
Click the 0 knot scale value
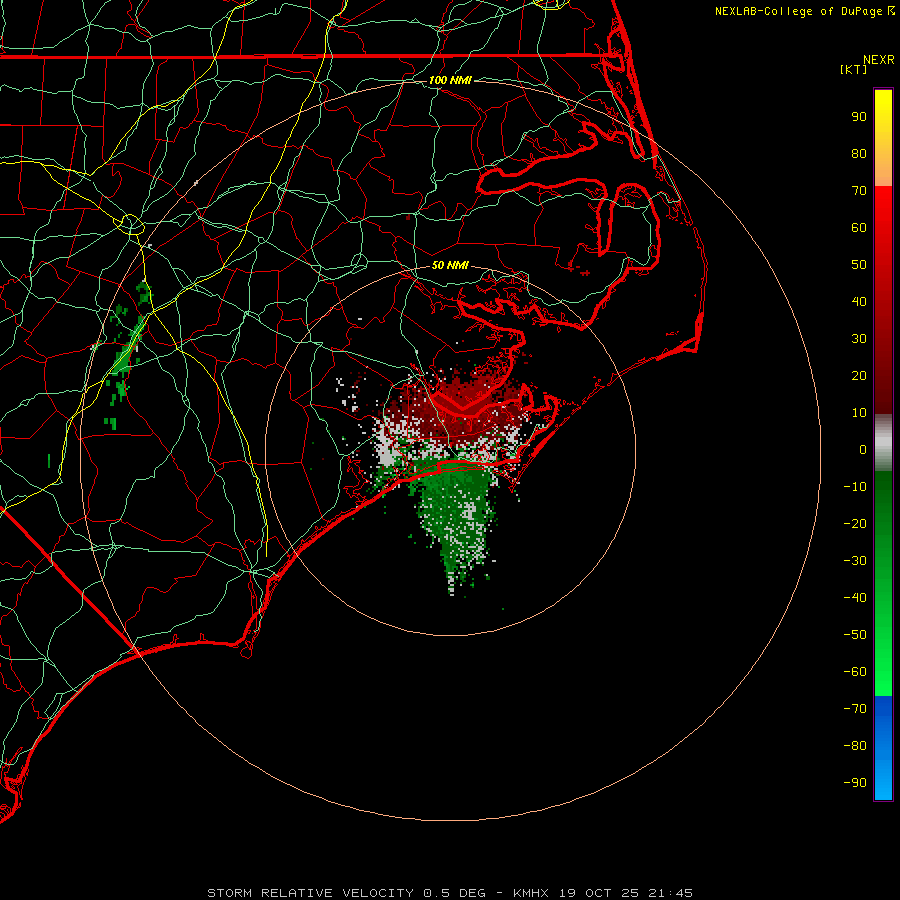[863, 449]
